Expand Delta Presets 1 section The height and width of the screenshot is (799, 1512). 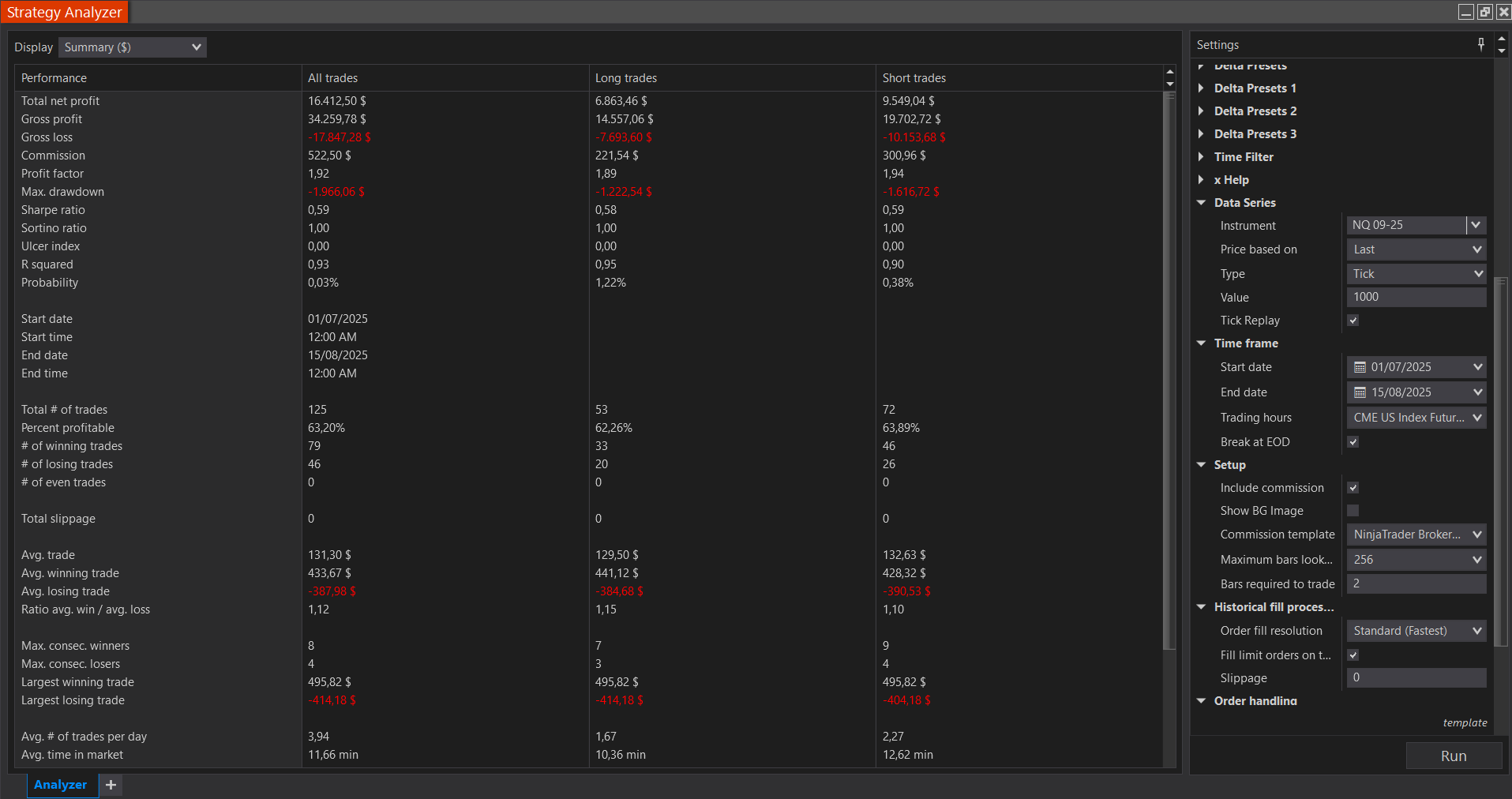tap(1201, 88)
